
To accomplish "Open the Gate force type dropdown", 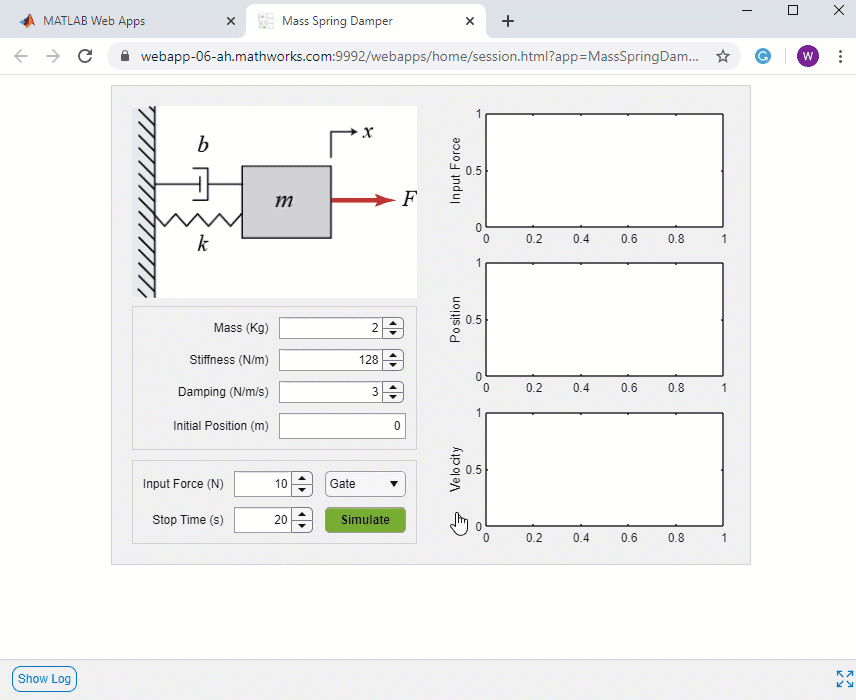I will point(364,484).
